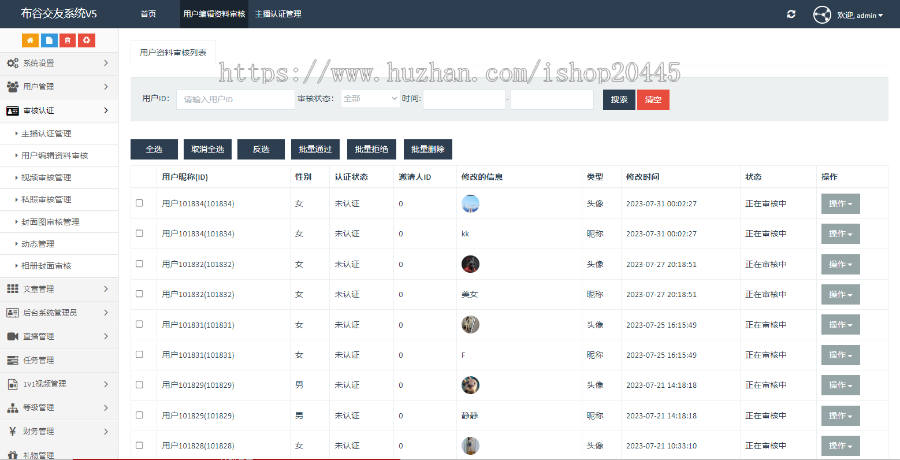This screenshot has width=900, height=460.
Task: Click the 搜索 button
Action: coord(619,99)
